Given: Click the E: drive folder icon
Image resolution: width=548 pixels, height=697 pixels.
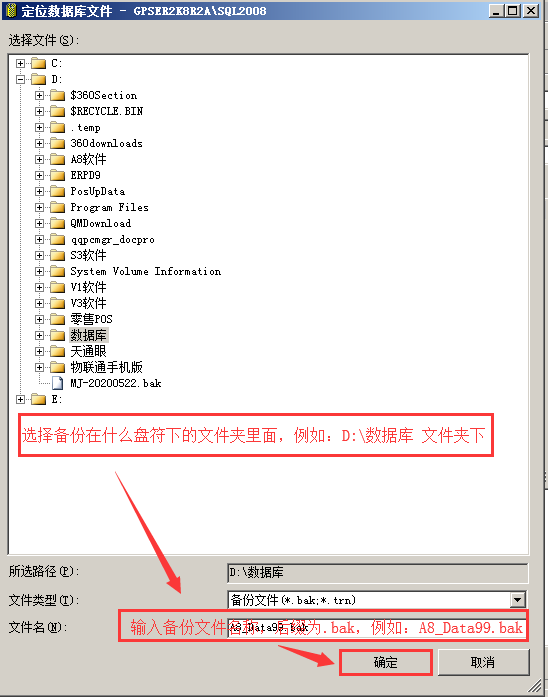Looking at the screenshot, I should coord(39,399).
